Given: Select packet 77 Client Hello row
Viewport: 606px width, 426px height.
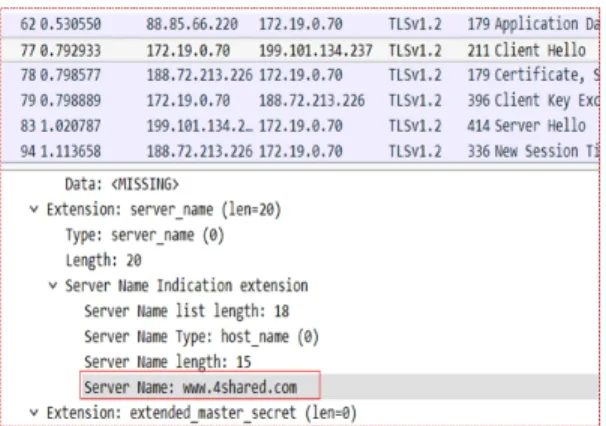Looking at the screenshot, I should (x=300, y=50).
